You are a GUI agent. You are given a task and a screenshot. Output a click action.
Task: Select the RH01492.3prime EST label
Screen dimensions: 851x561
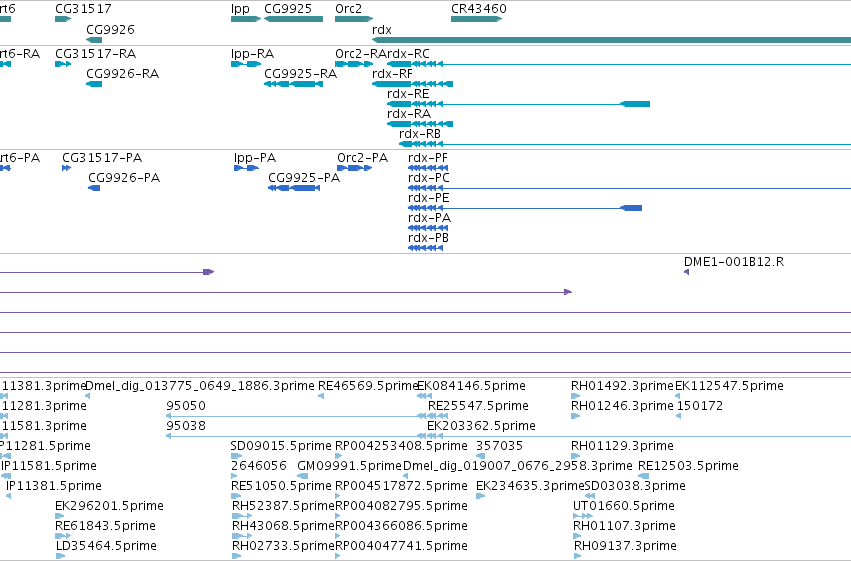click(x=622, y=386)
